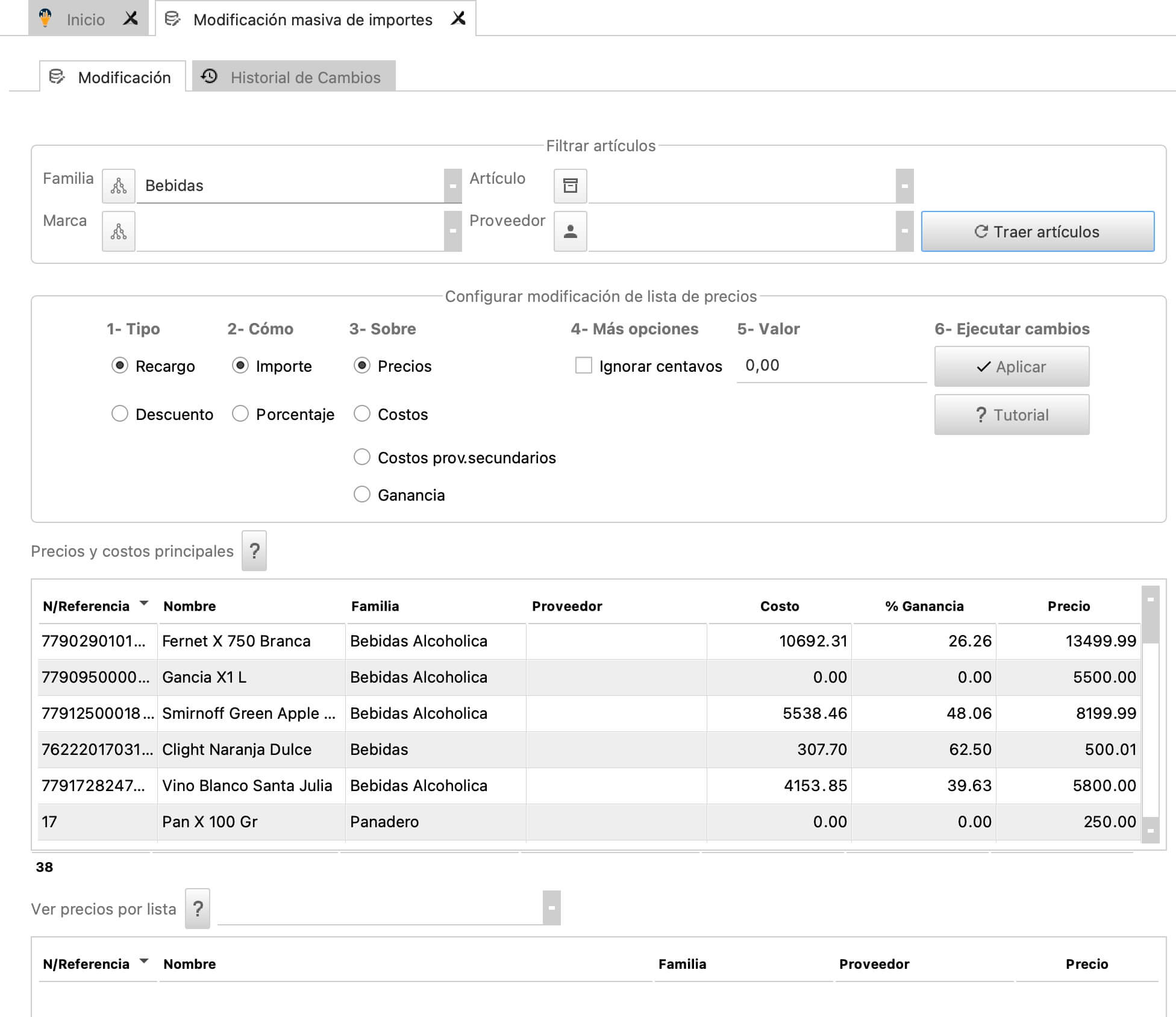Sort main table by Nombre column
1176x1017 pixels.
[x=189, y=606]
